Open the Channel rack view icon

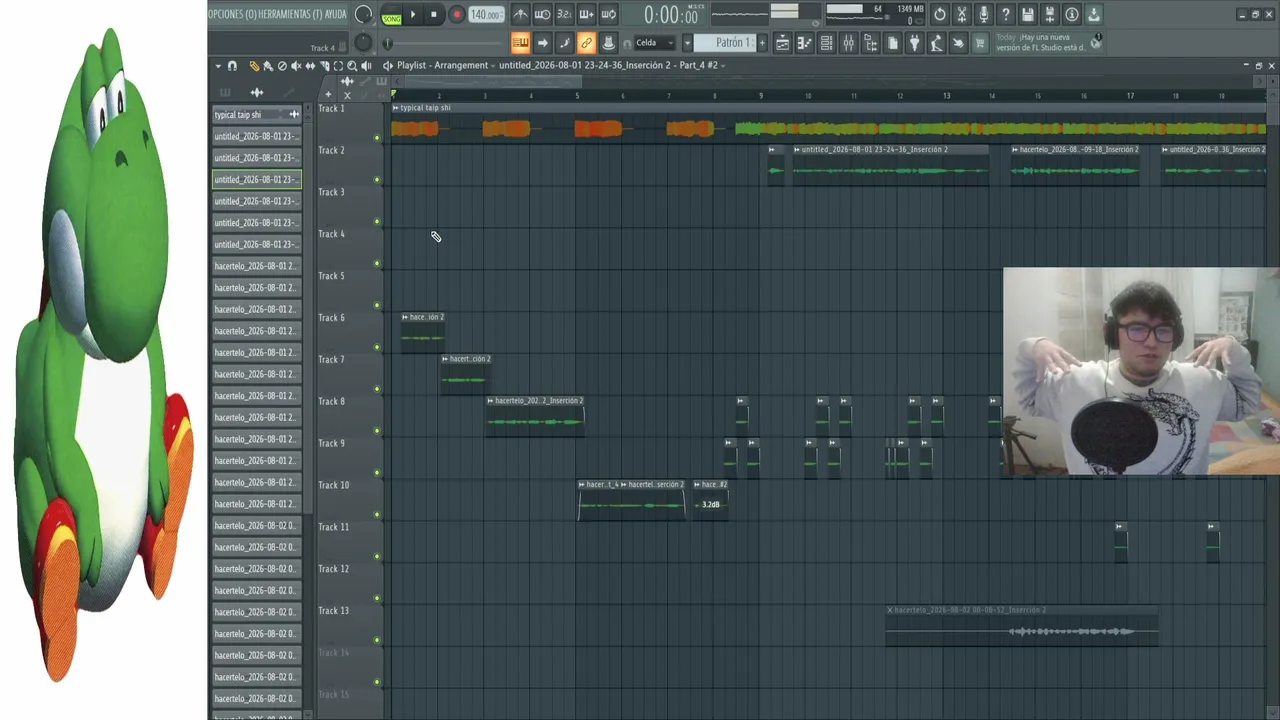point(826,43)
